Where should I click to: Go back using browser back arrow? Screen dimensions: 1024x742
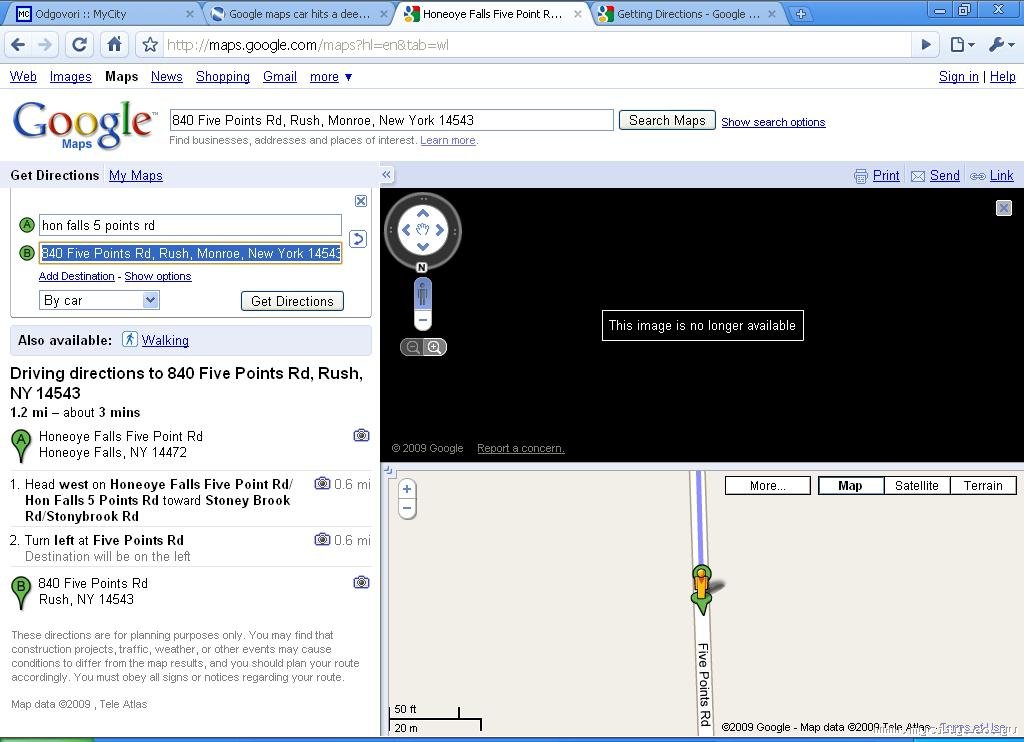point(18,44)
